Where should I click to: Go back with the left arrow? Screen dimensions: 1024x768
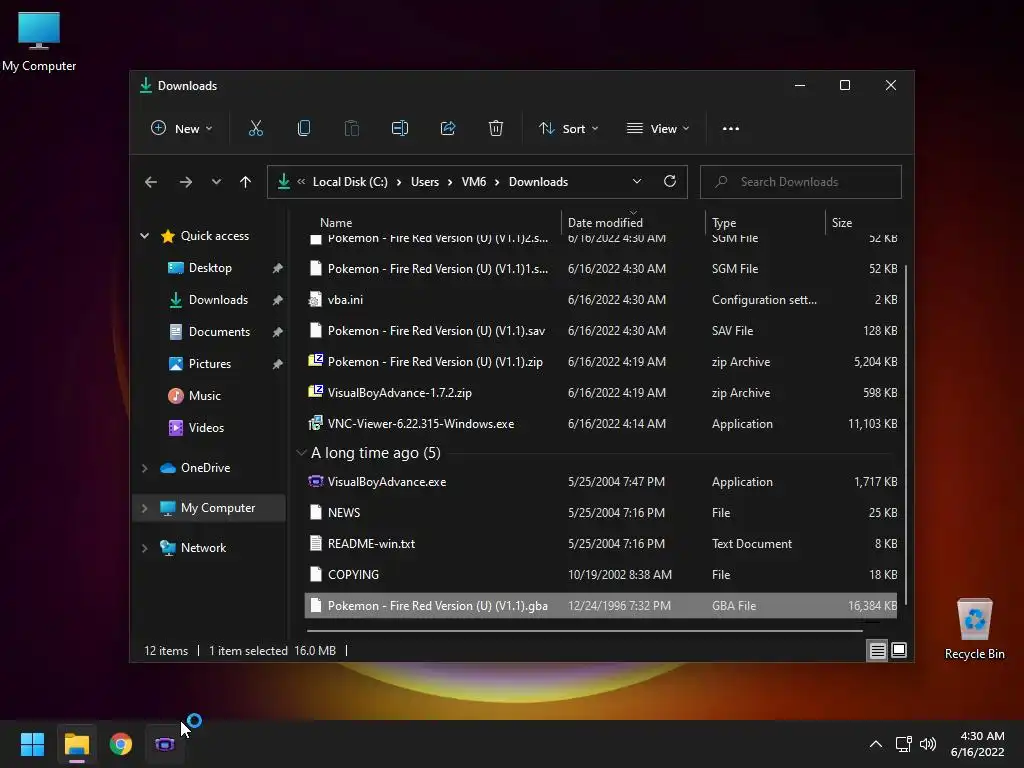point(151,182)
